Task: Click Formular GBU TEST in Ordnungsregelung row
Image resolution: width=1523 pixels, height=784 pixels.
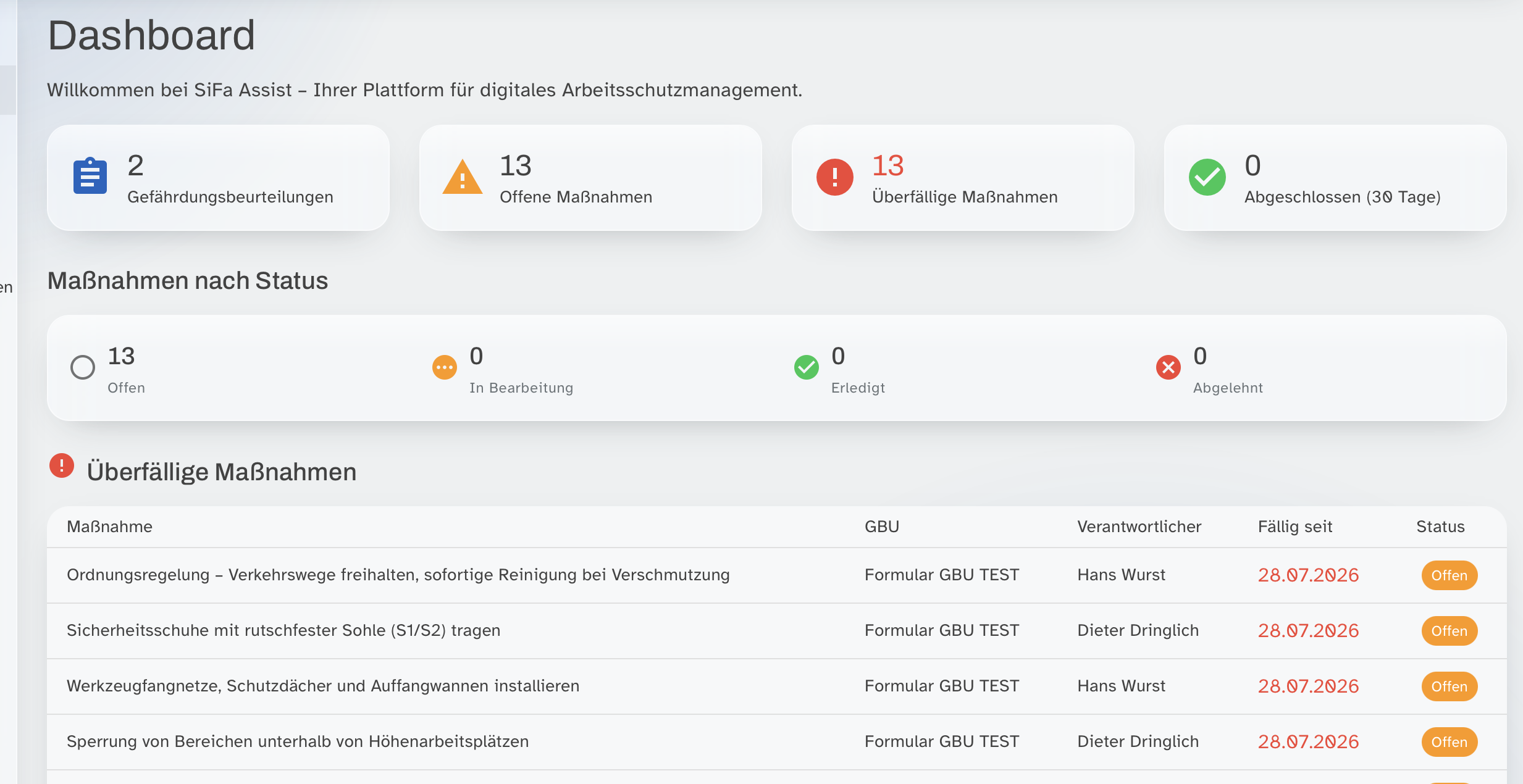Action: click(942, 575)
